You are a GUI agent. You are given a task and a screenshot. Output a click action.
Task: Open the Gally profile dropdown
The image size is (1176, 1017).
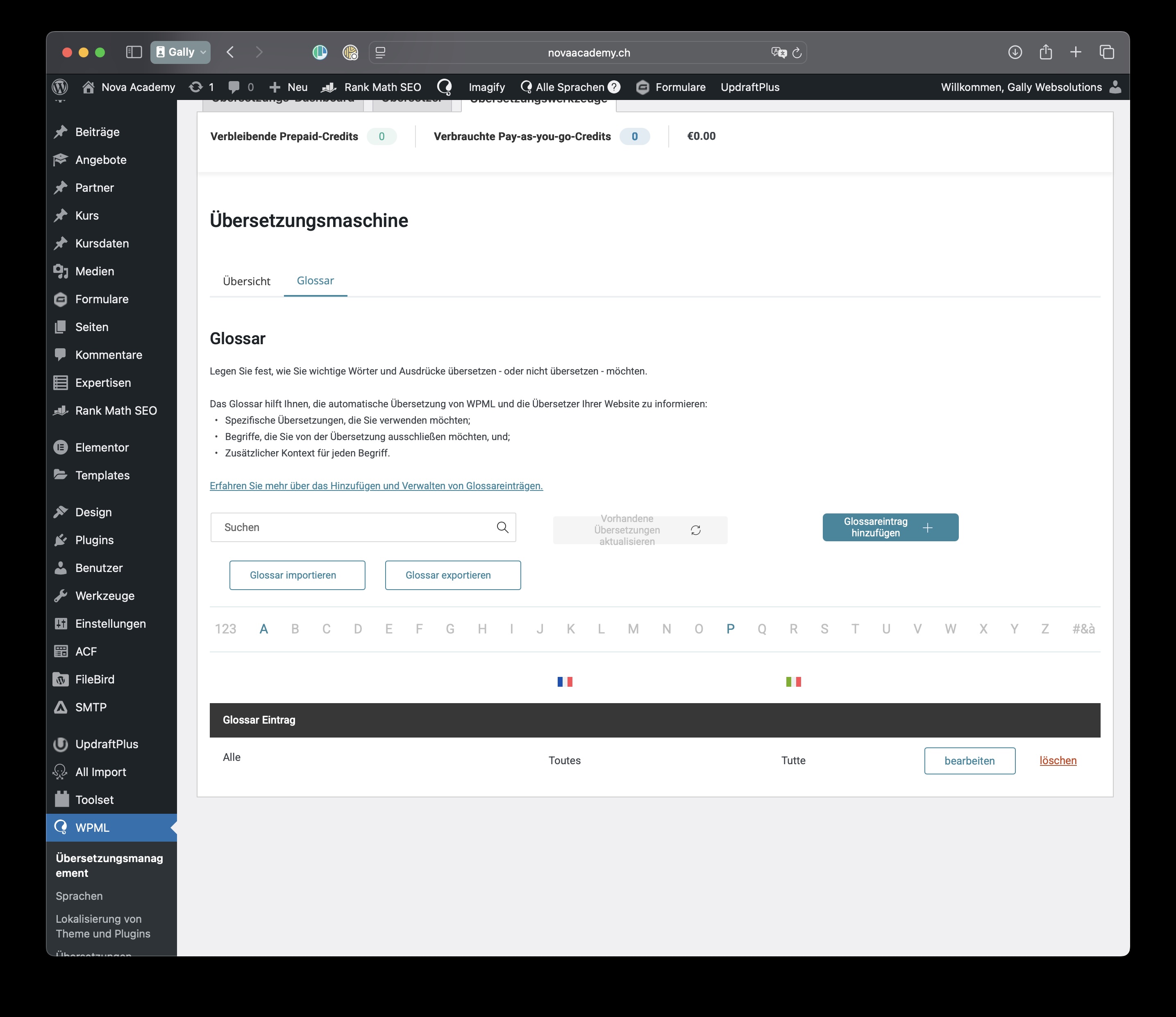[180, 52]
